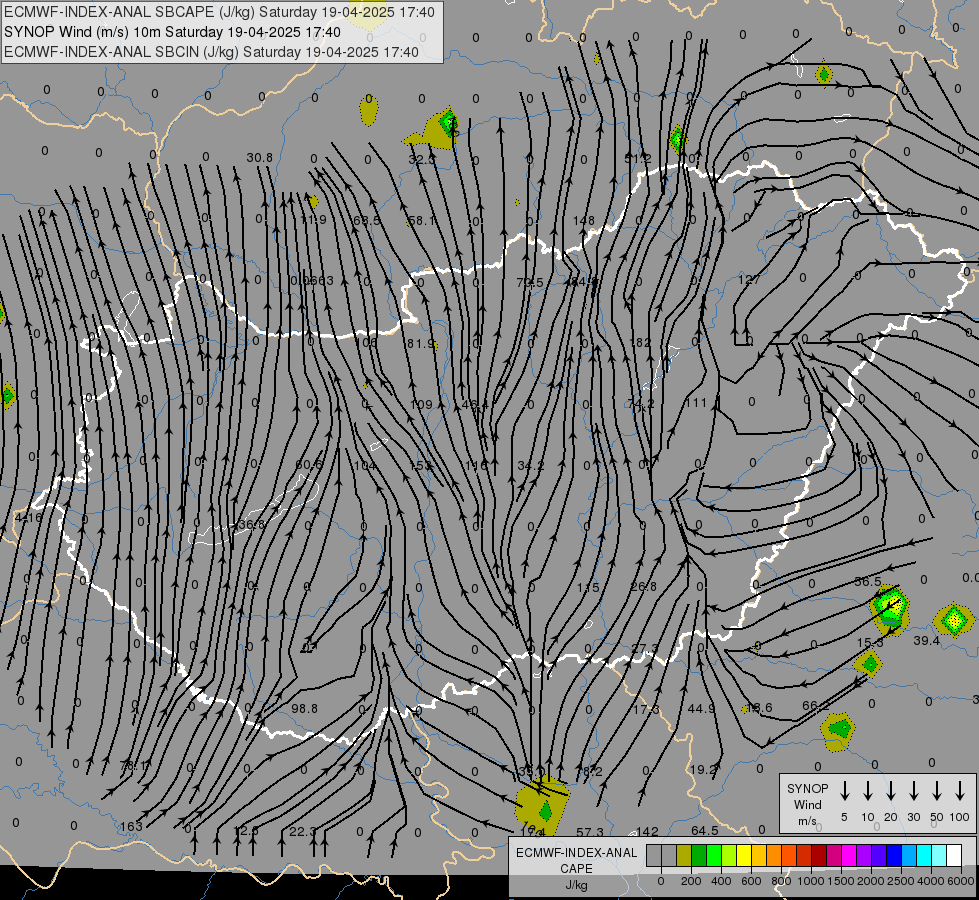Click the map value 36.5
Image resolution: width=979 pixels, height=900 pixels.
[x=868, y=581]
